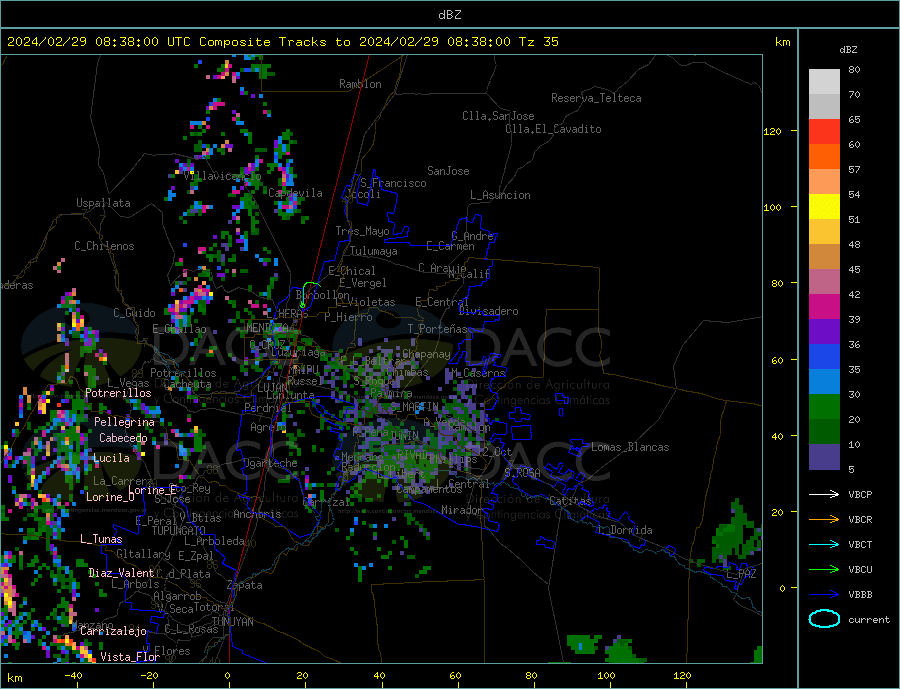Click the 'Chapanay' map label

click(426, 354)
